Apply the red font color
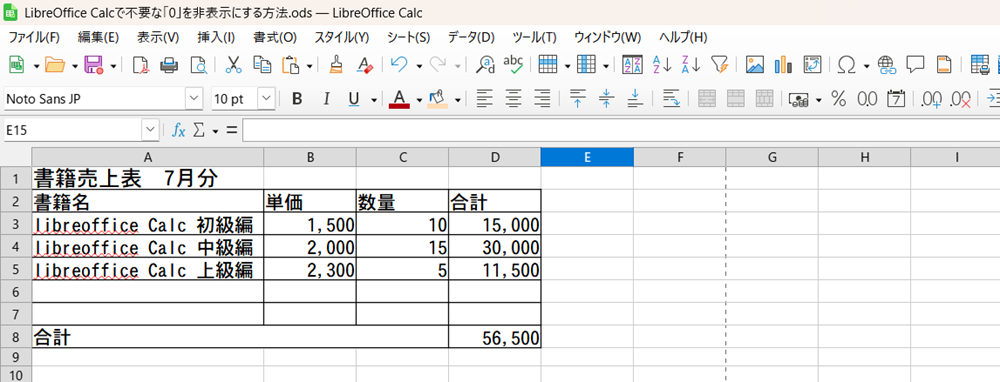Screen dimensions: 1000x382 (x=399, y=99)
